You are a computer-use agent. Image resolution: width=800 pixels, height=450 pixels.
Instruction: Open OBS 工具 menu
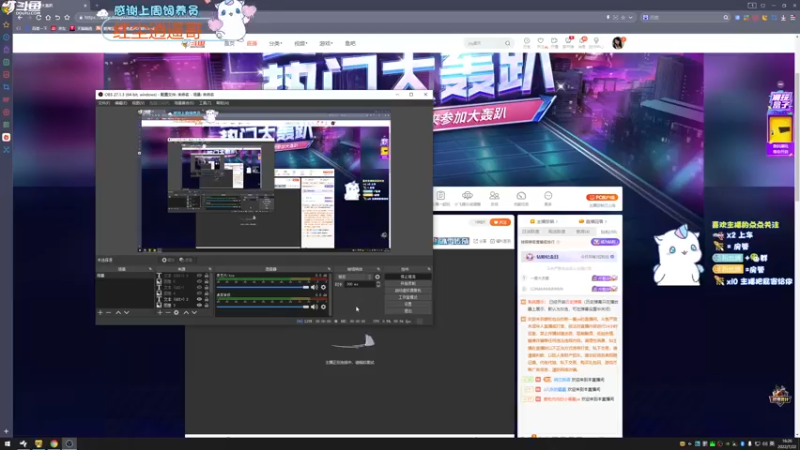click(205, 103)
